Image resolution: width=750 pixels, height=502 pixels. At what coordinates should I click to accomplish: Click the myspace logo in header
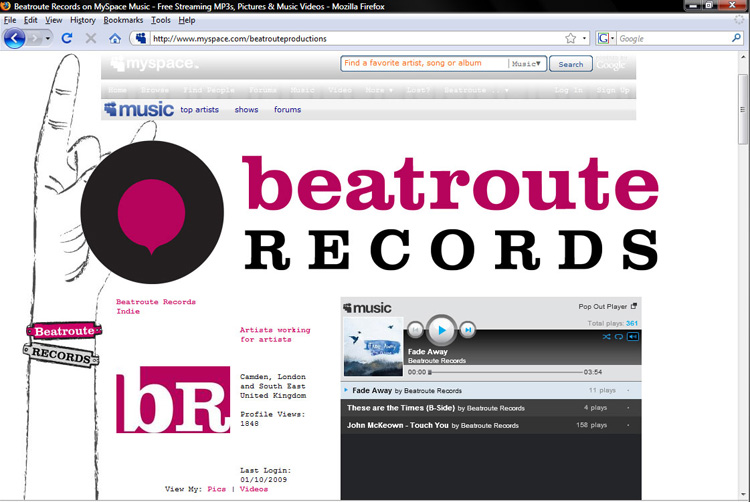point(154,63)
